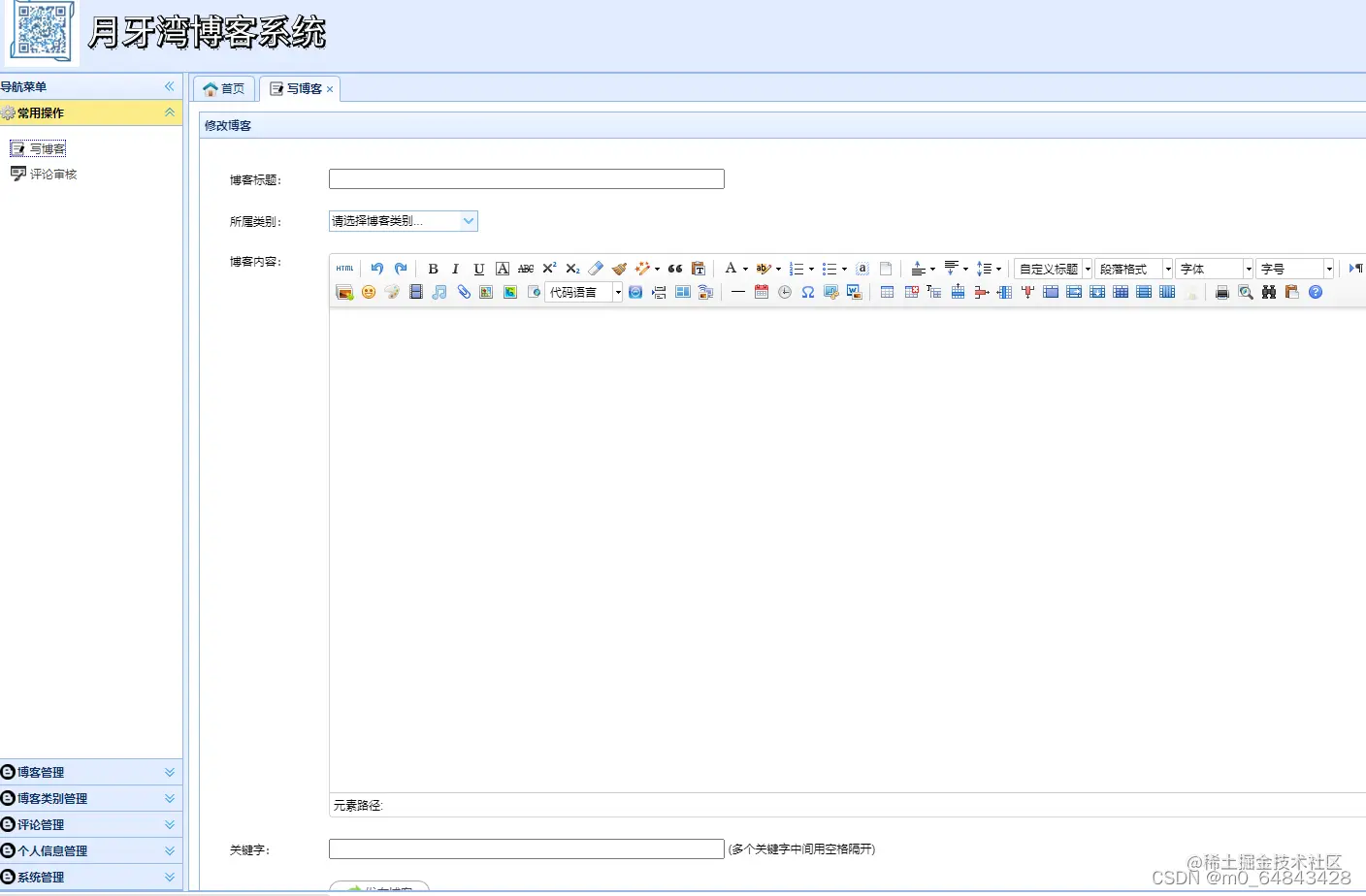The width and height of the screenshot is (1366, 896).
Task: Click the text border A icon
Action: pyautogui.click(x=503, y=269)
